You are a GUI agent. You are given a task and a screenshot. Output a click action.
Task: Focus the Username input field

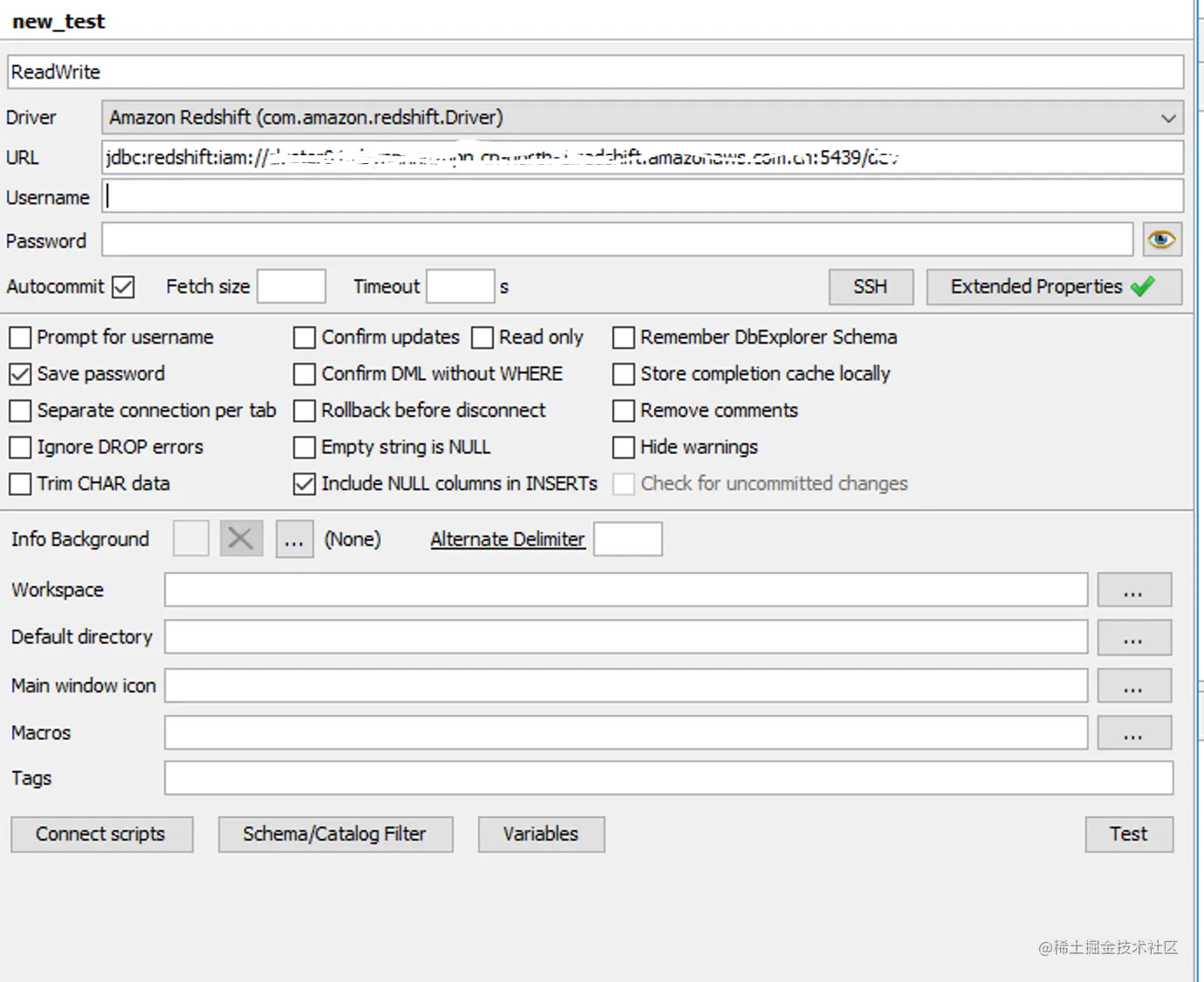pos(643,197)
